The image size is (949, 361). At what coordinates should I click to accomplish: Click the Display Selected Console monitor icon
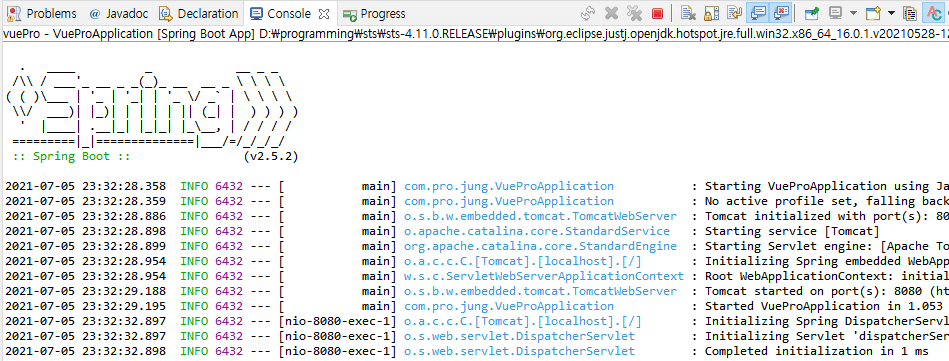[836, 13]
